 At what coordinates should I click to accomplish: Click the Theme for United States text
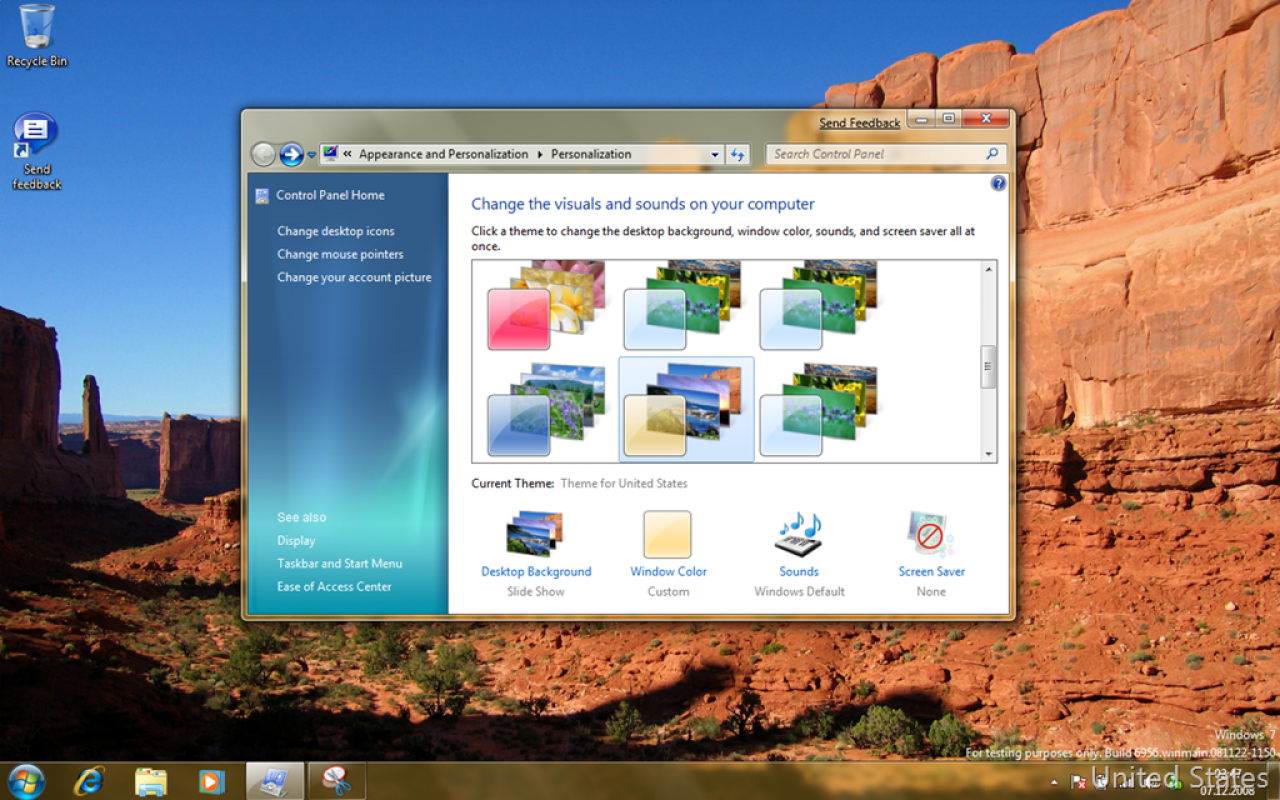point(624,483)
